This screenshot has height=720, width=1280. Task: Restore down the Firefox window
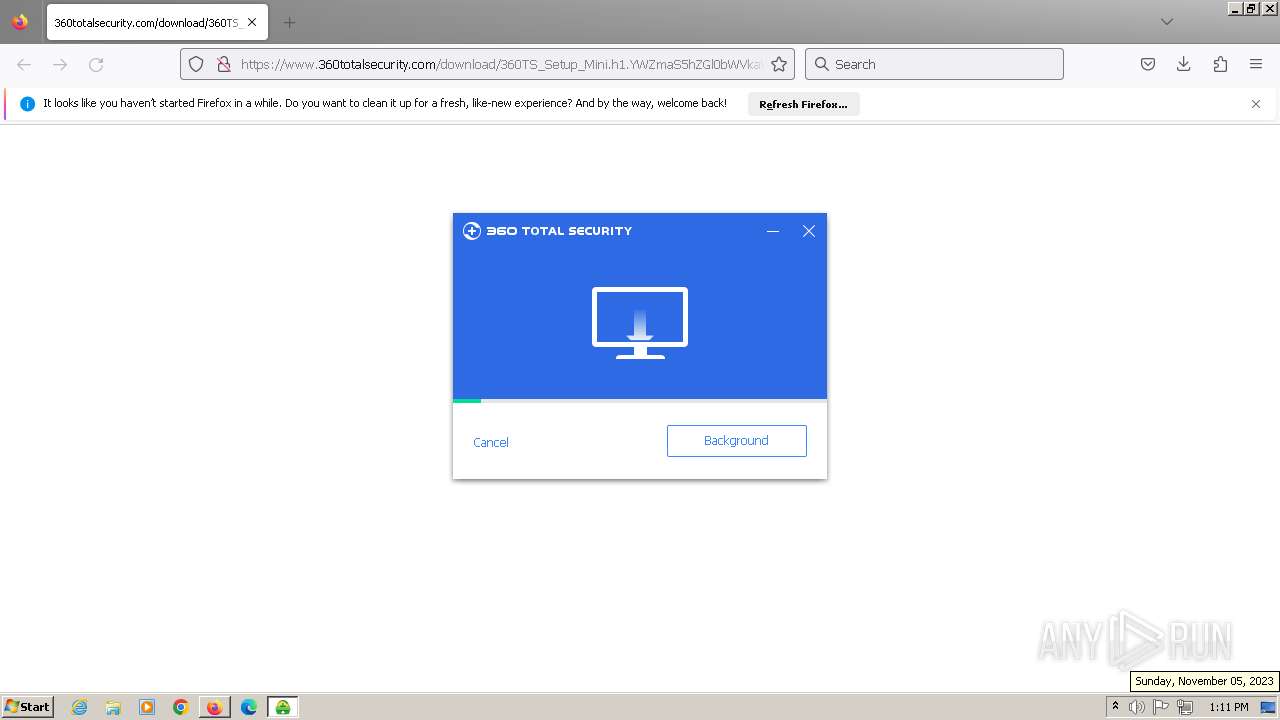point(1251,8)
